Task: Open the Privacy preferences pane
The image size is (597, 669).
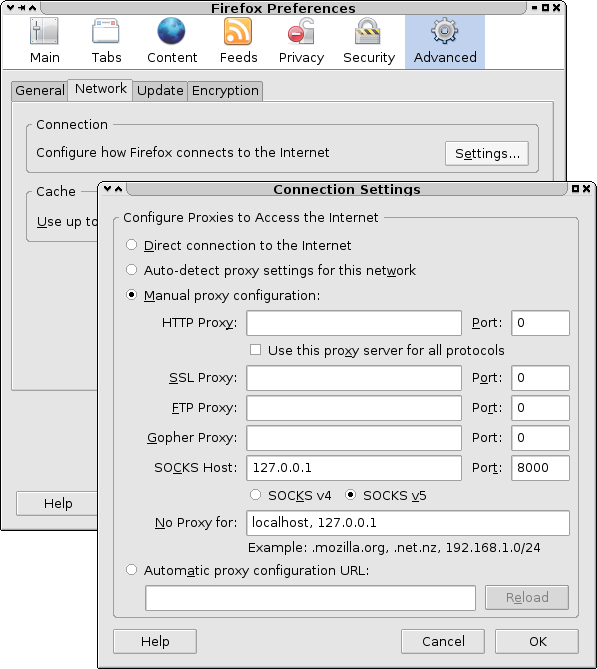Action: pyautogui.click(x=301, y=41)
